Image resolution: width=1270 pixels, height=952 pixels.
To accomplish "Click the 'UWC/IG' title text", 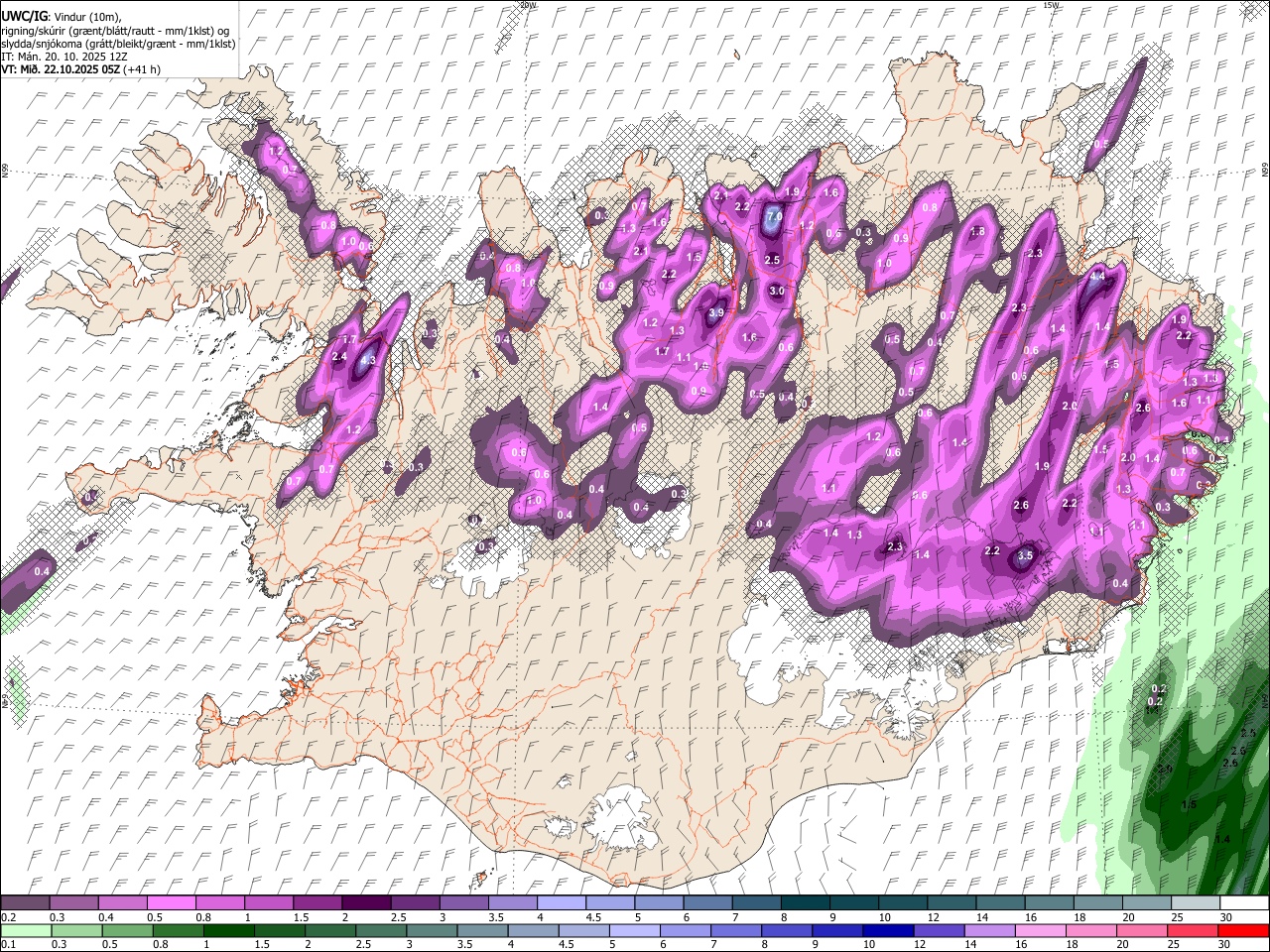I will [23, 17].
